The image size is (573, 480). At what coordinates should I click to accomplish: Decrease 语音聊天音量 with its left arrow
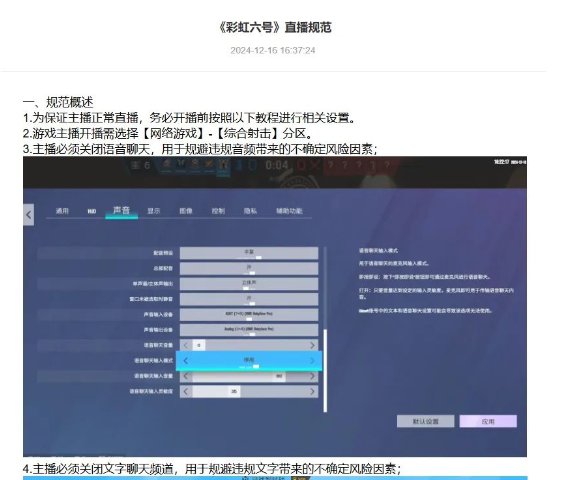pyautogui.click(x=186, y=345)
